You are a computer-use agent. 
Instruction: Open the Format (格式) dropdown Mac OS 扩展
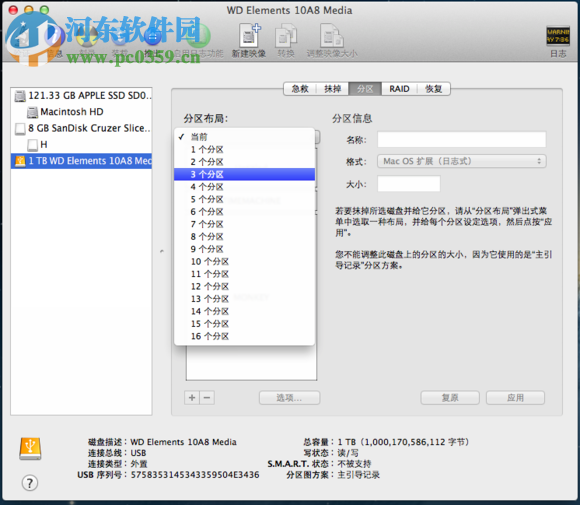(462, 161)
